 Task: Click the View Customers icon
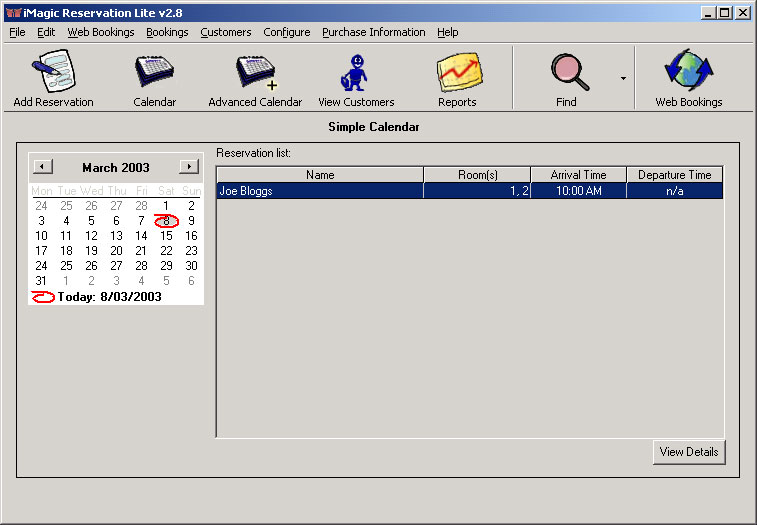click(355, 72)
